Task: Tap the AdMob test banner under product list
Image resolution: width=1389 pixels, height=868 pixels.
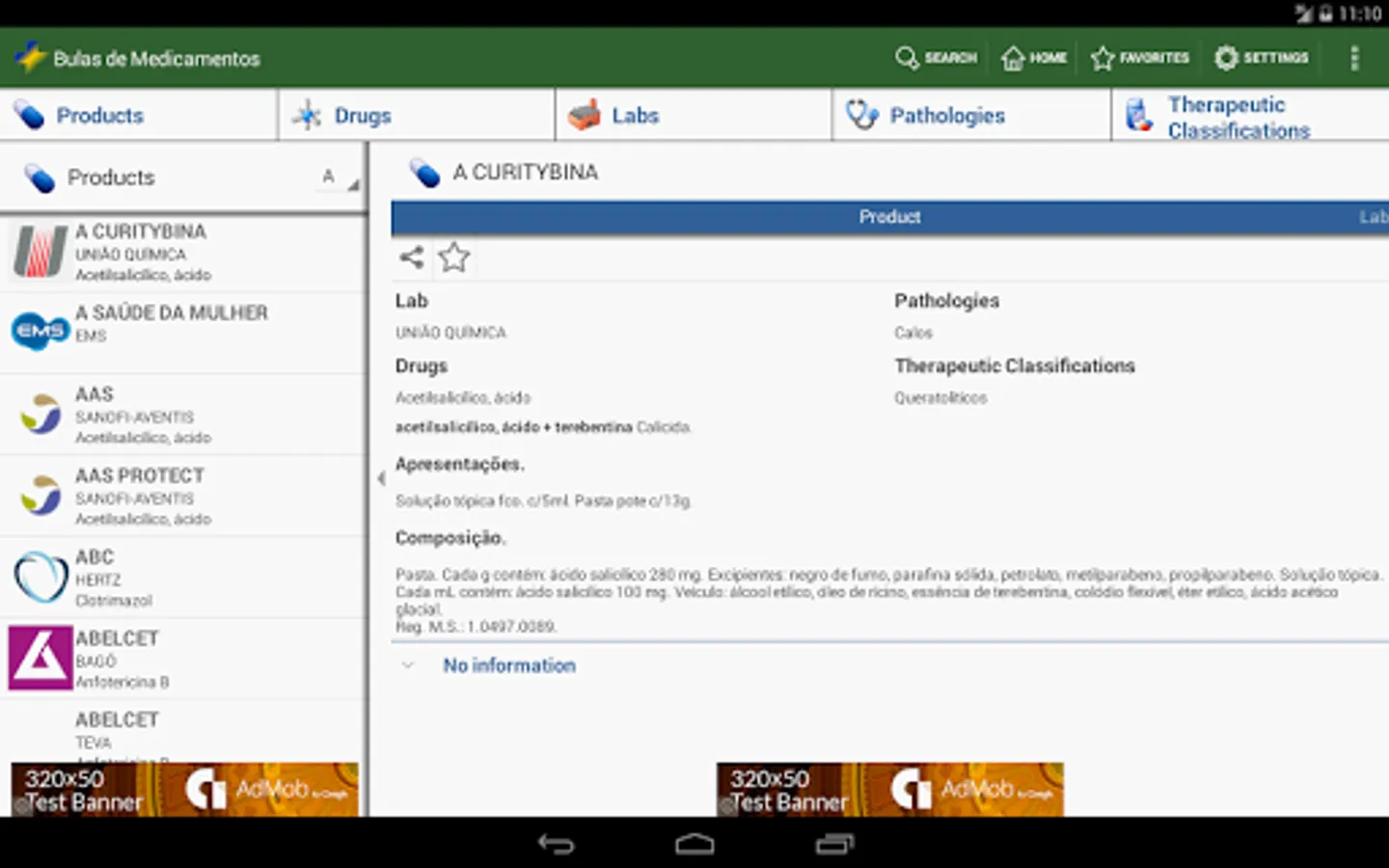Action: (x=184, y=790)
